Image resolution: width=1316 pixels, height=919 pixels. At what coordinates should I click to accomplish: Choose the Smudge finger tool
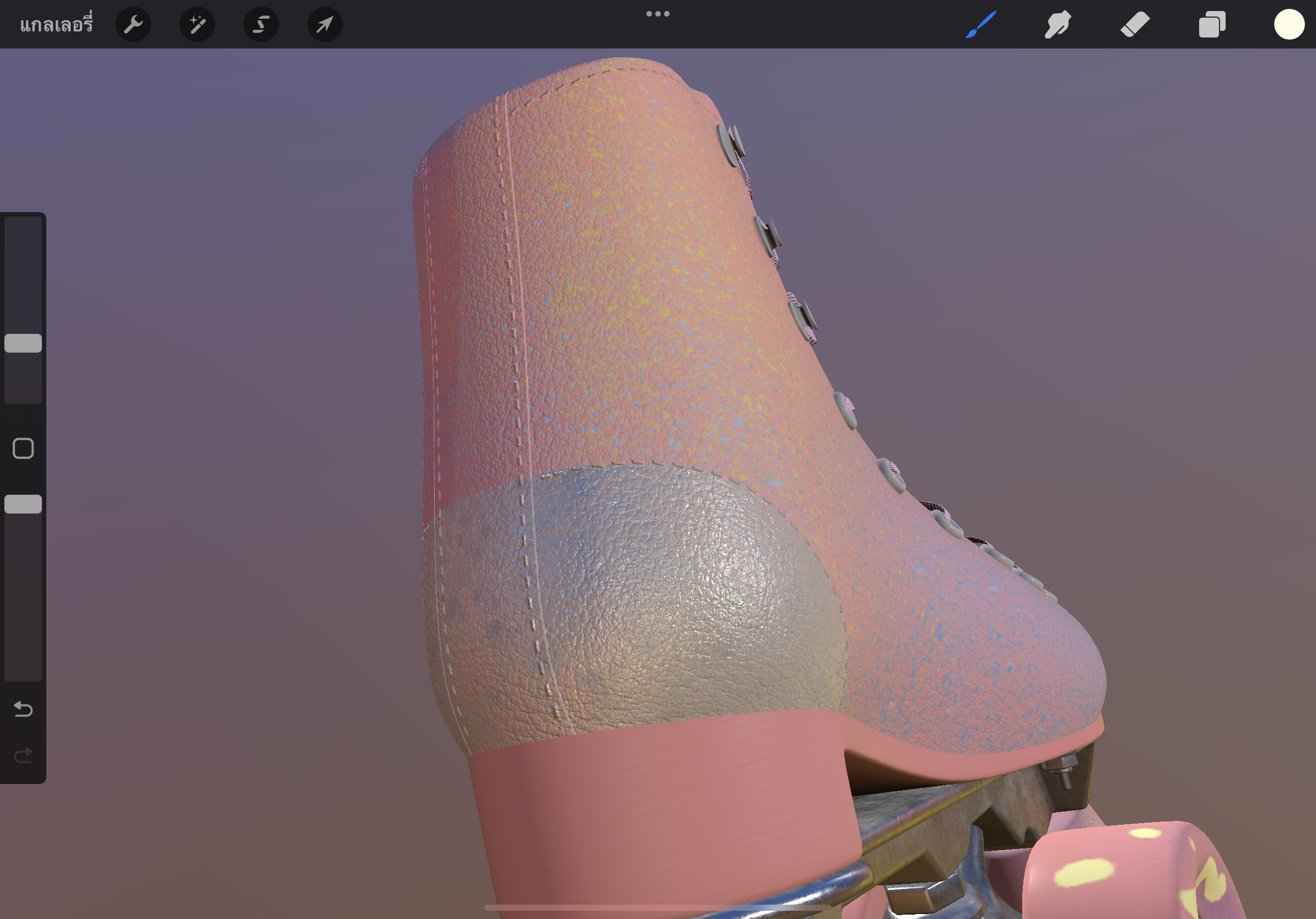pos(1058,25)
